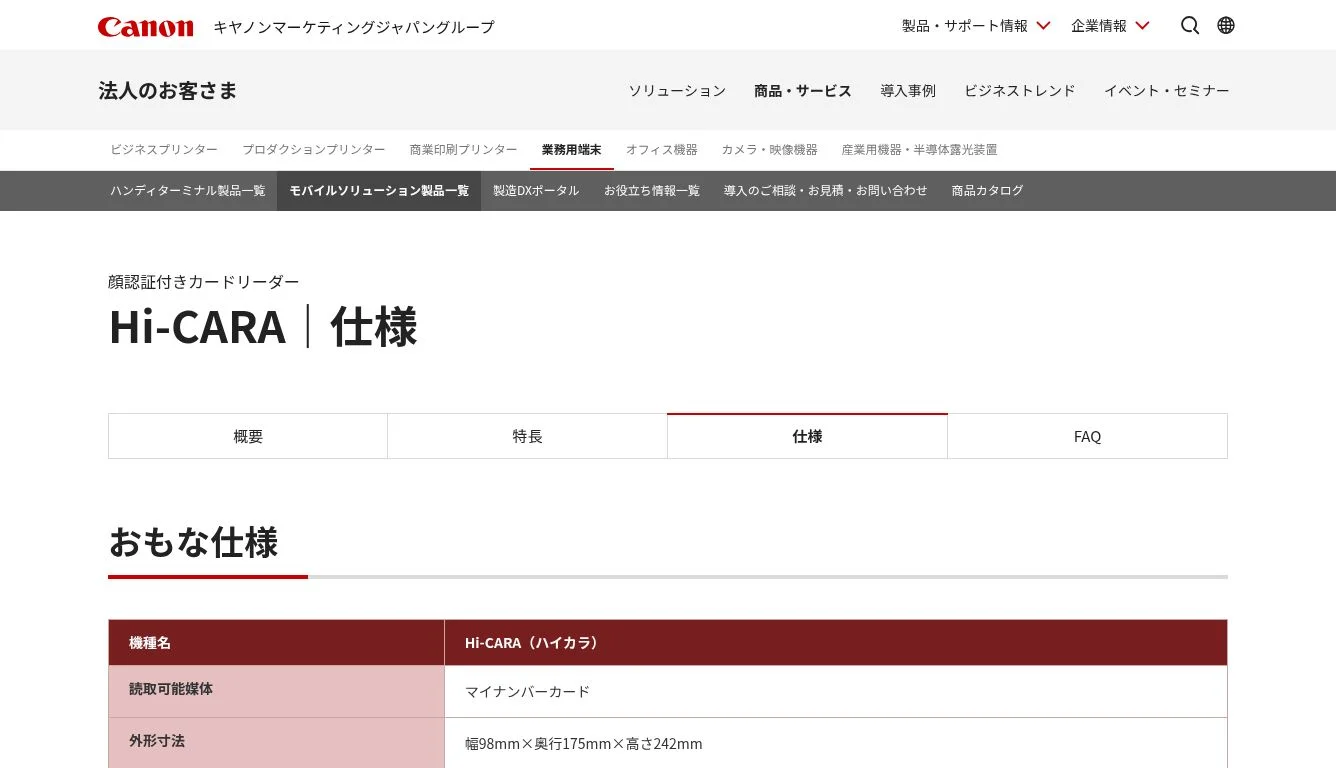Select オフィス機器 category
The image size is (1336, 768).
point(662,150)
